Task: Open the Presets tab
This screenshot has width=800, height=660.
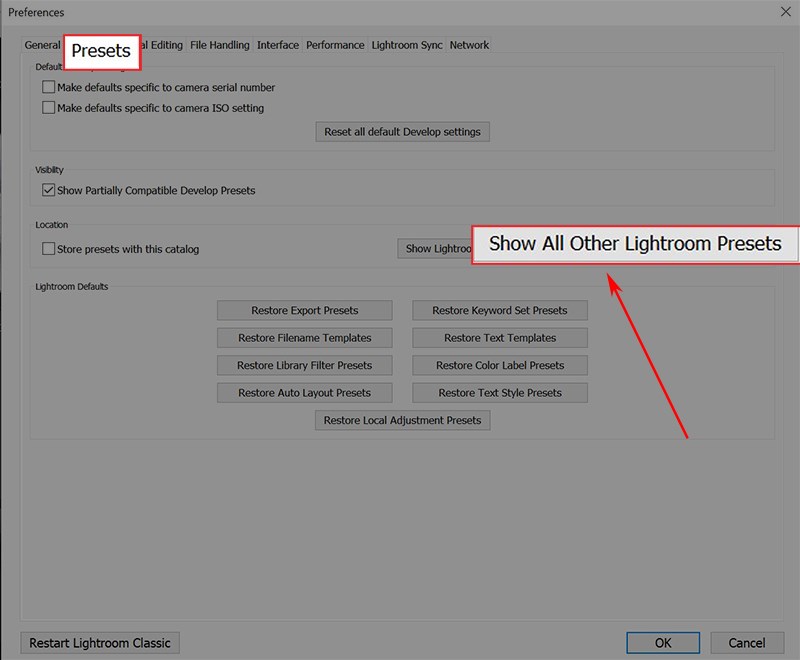Action: pyautogui.click(x=102, y=51)
